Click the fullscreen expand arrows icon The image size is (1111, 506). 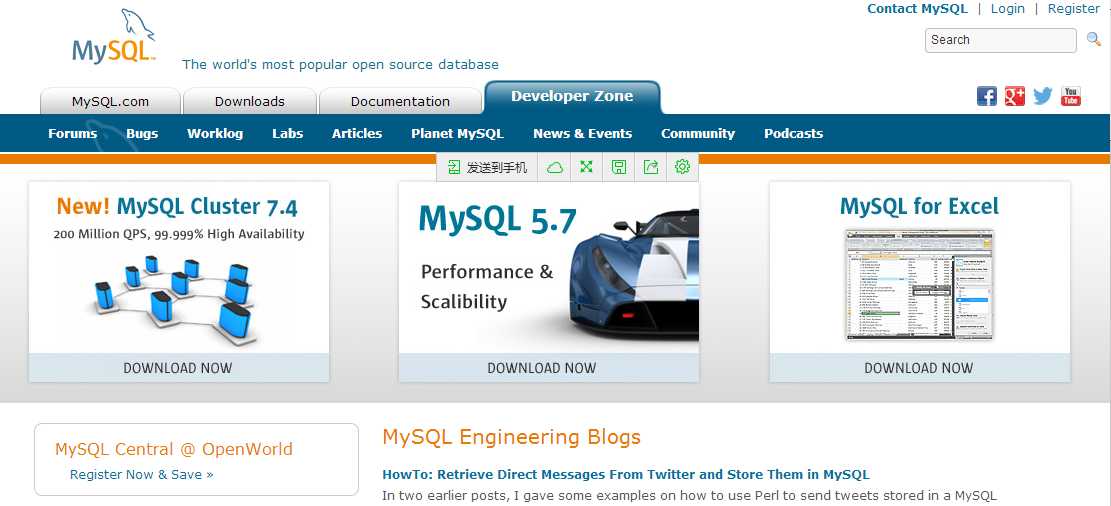(x=586, y=167)
